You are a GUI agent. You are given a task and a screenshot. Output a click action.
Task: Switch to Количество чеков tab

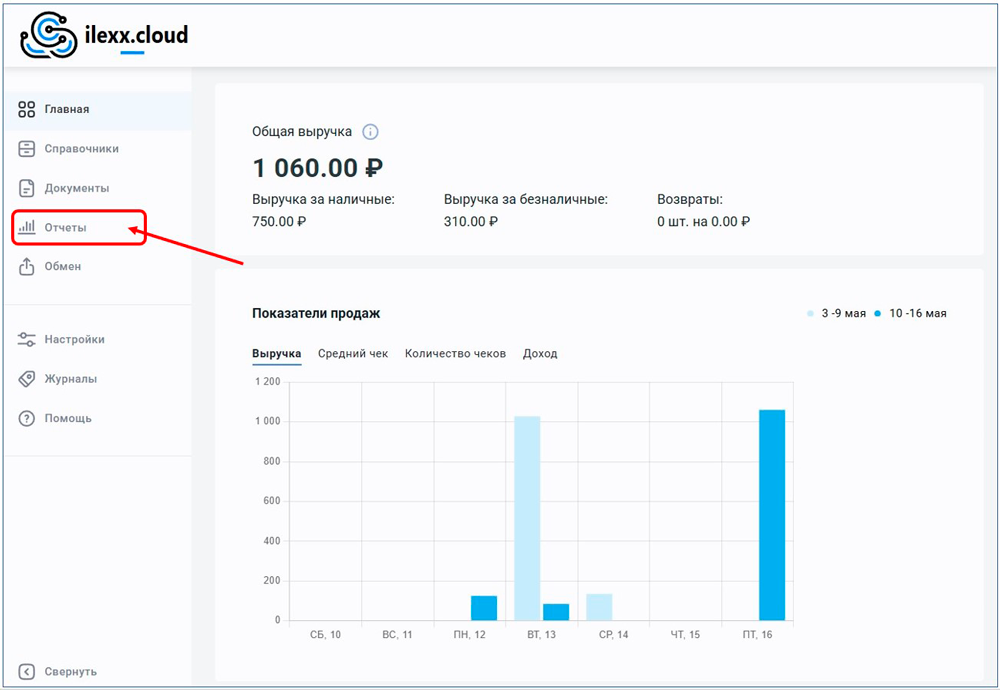pos(455,354)
